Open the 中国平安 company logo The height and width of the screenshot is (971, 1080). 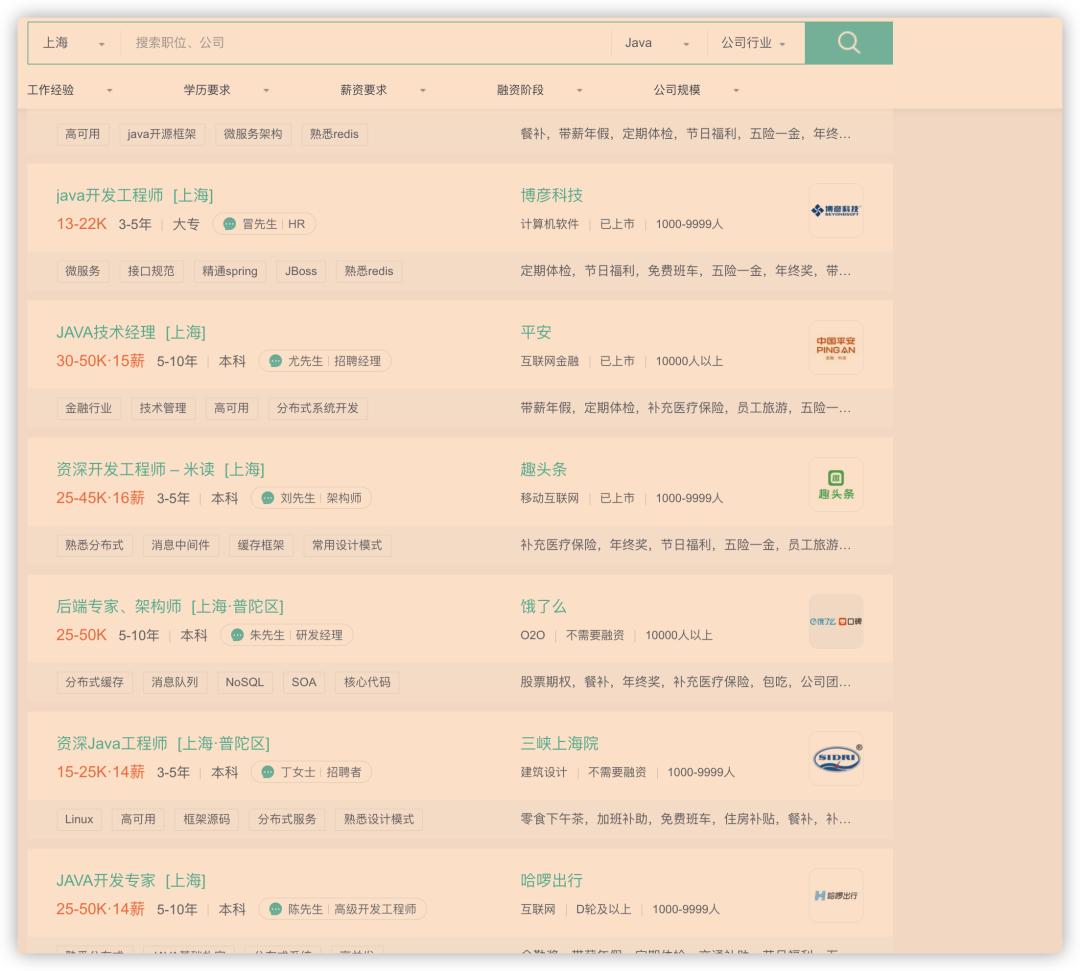[835, 348]
